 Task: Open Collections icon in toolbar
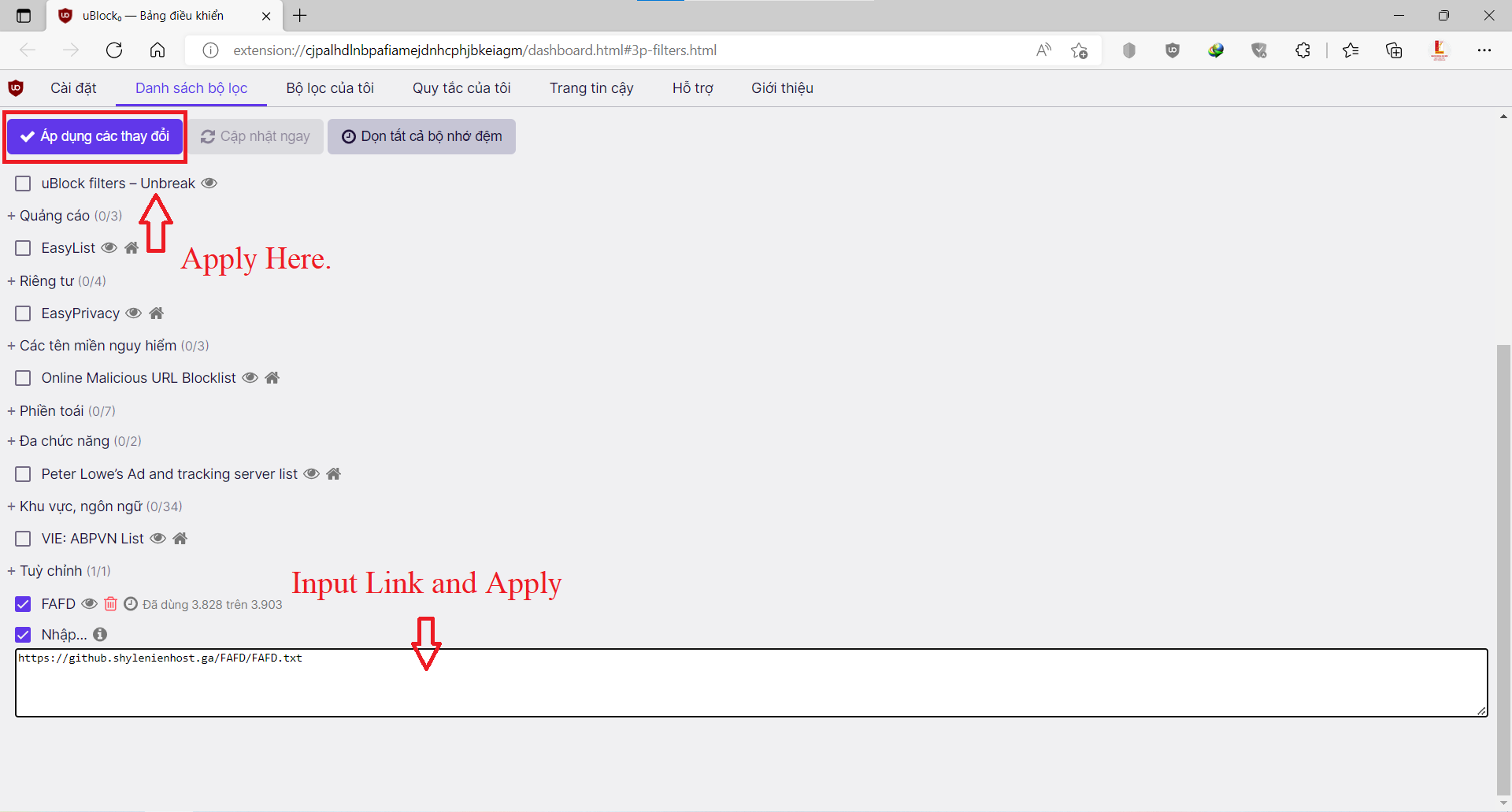1394,50
